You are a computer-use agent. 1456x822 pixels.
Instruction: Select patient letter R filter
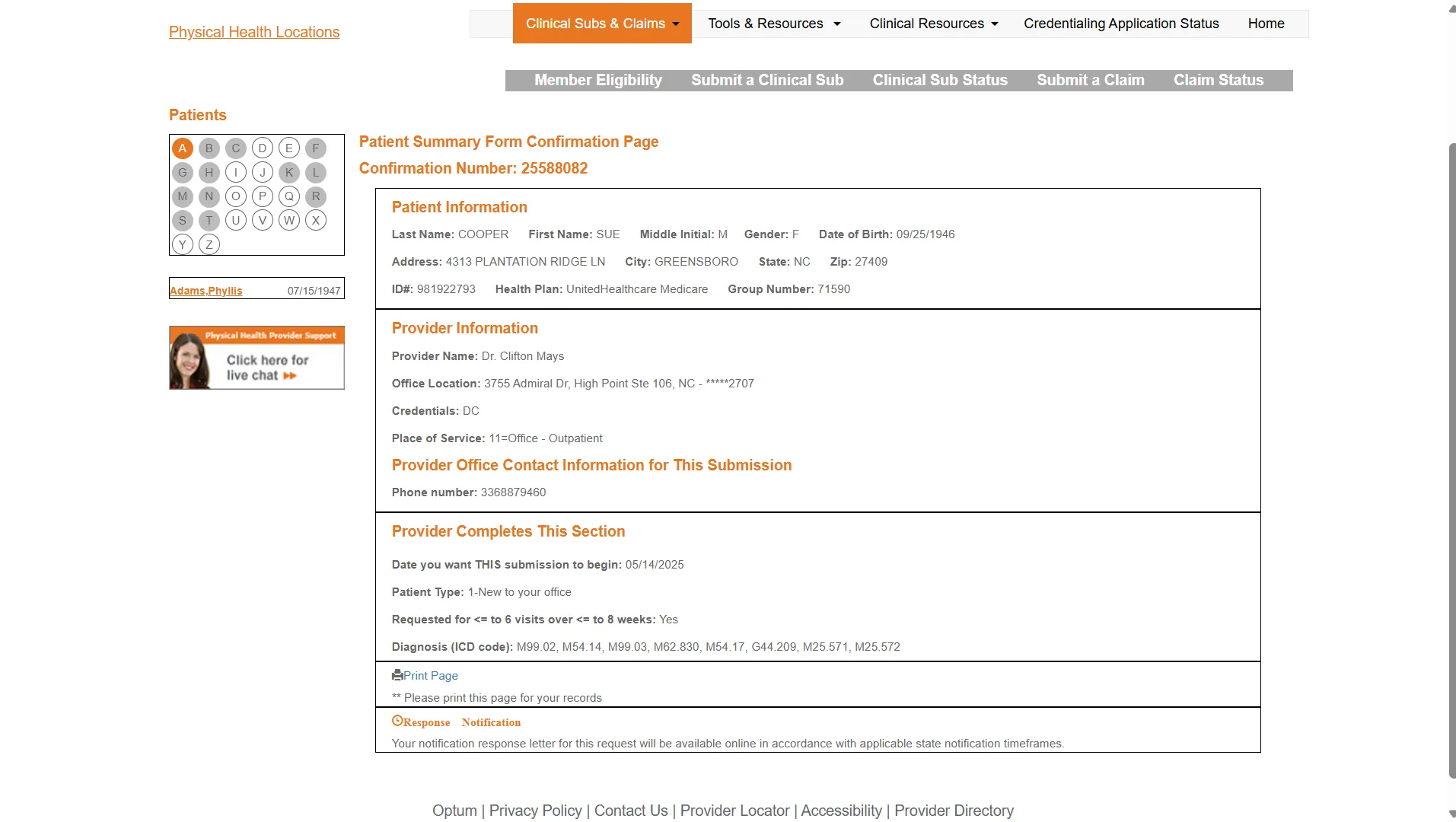pyautogui.click(x=316, y=196)
